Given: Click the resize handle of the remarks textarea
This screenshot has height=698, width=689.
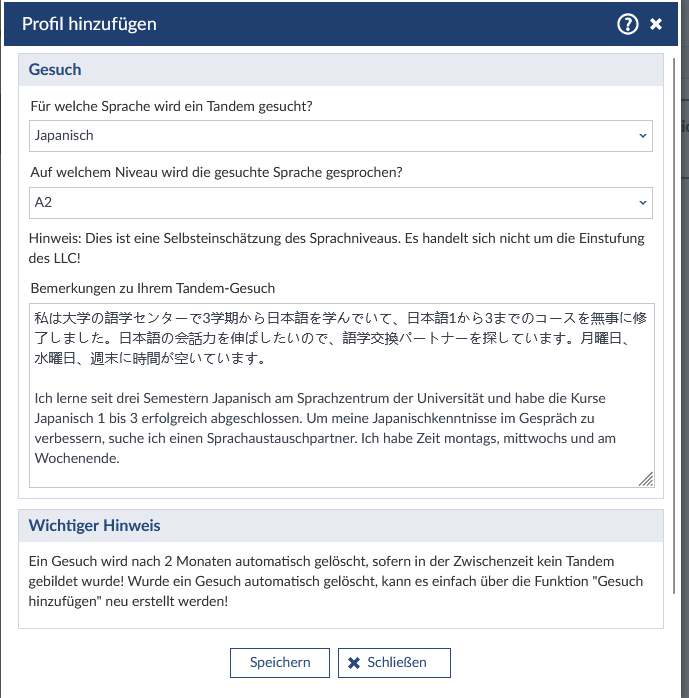Looking at the screenshot, I should 646,479.
